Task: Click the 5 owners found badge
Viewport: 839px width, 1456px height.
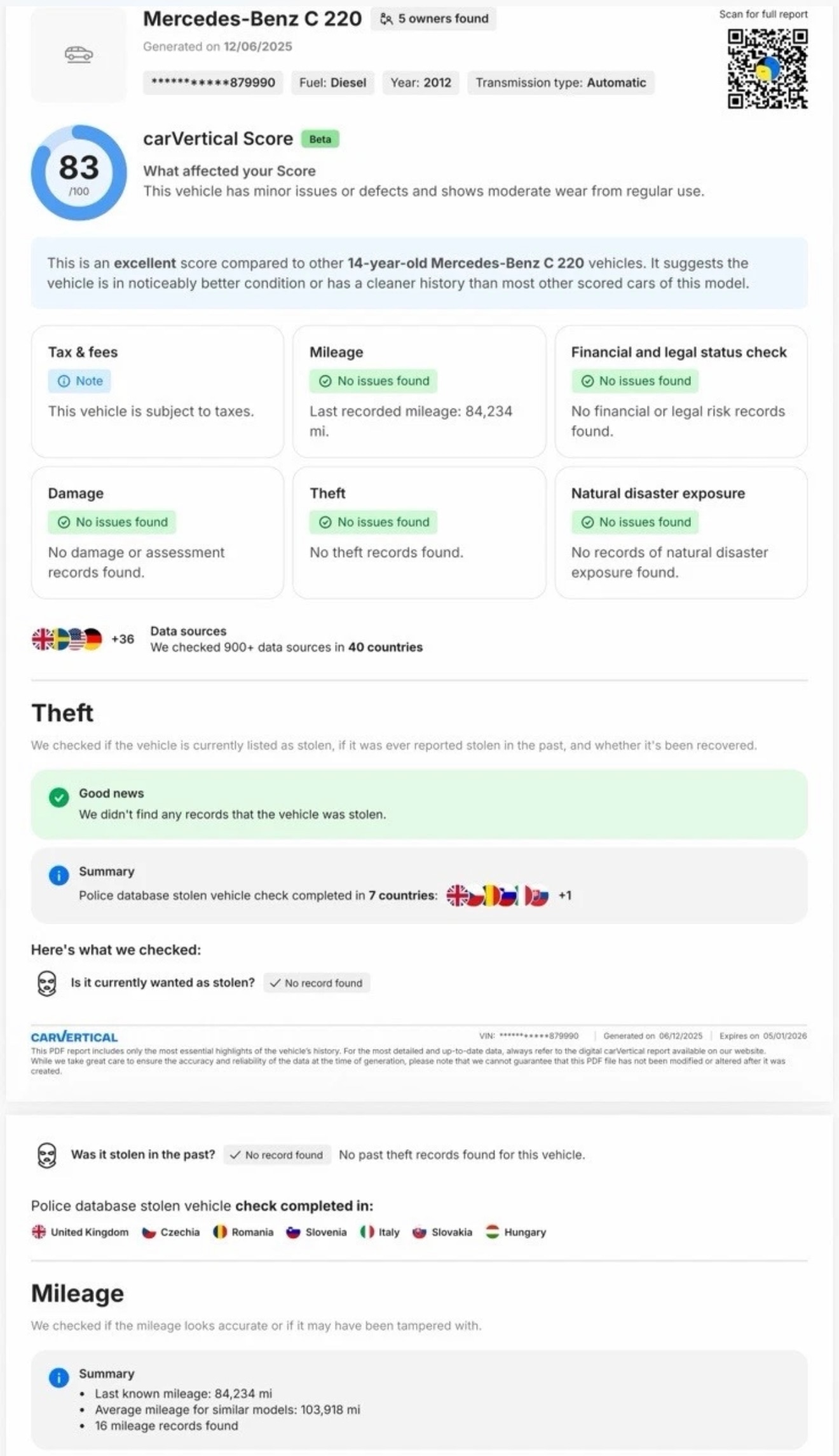Action: click(434, 19)
